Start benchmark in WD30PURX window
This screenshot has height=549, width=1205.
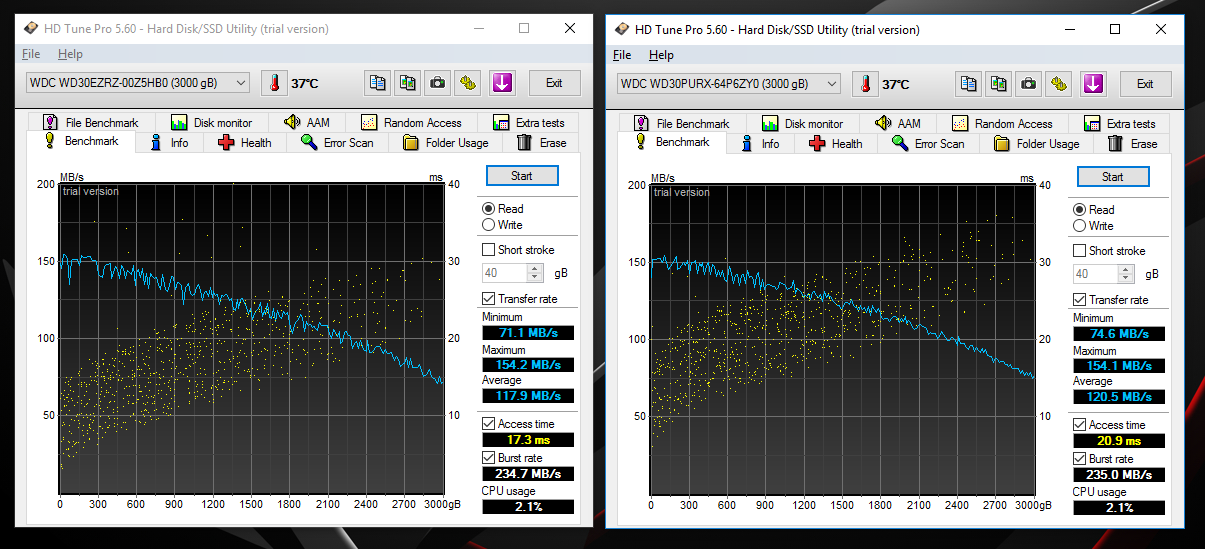pos(1113,177)
